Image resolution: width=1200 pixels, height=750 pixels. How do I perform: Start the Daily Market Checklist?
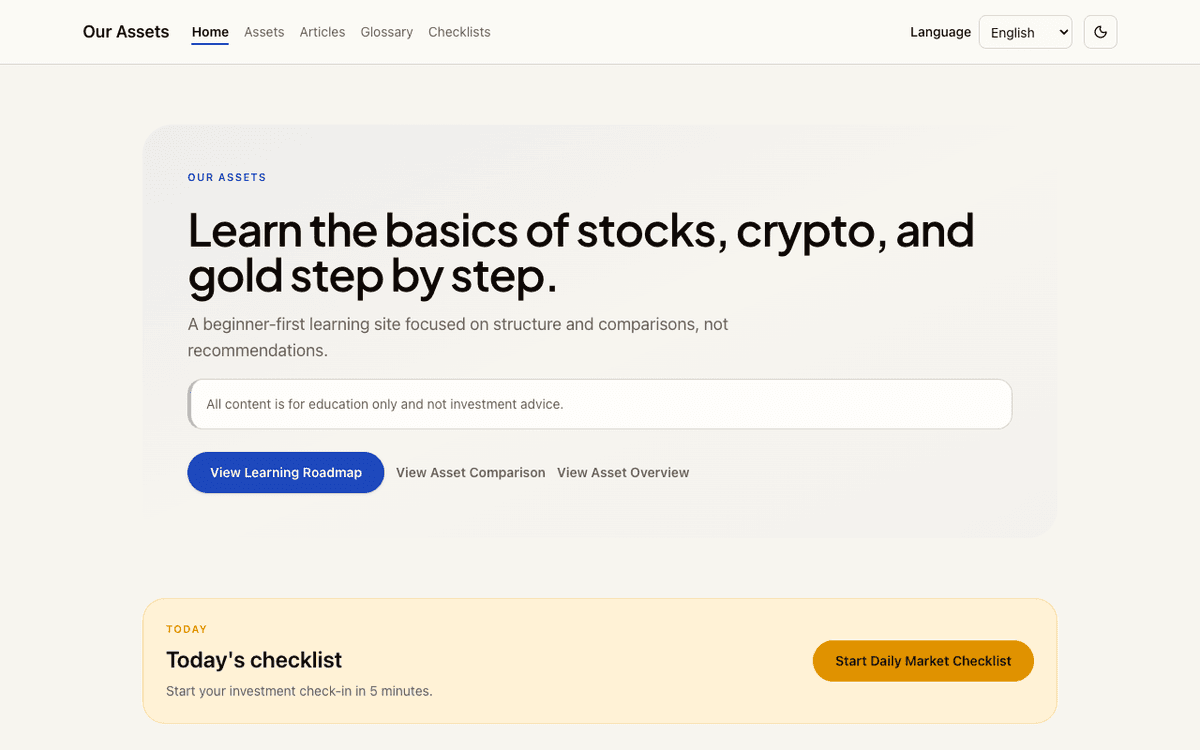pos(923,661)
